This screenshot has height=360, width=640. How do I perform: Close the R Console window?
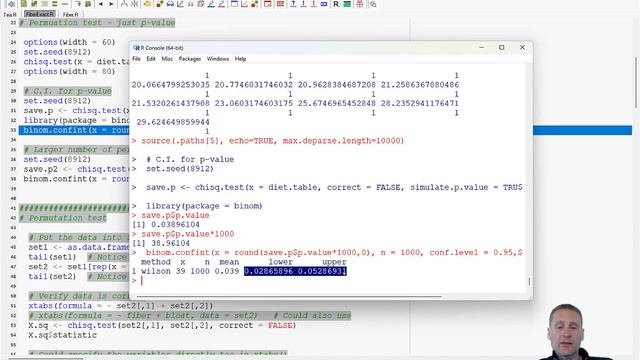[522, 47]
